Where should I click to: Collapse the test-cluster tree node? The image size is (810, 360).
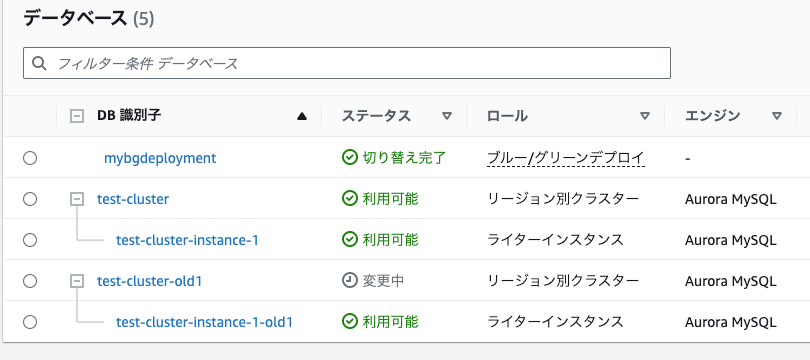coord(77,199)
